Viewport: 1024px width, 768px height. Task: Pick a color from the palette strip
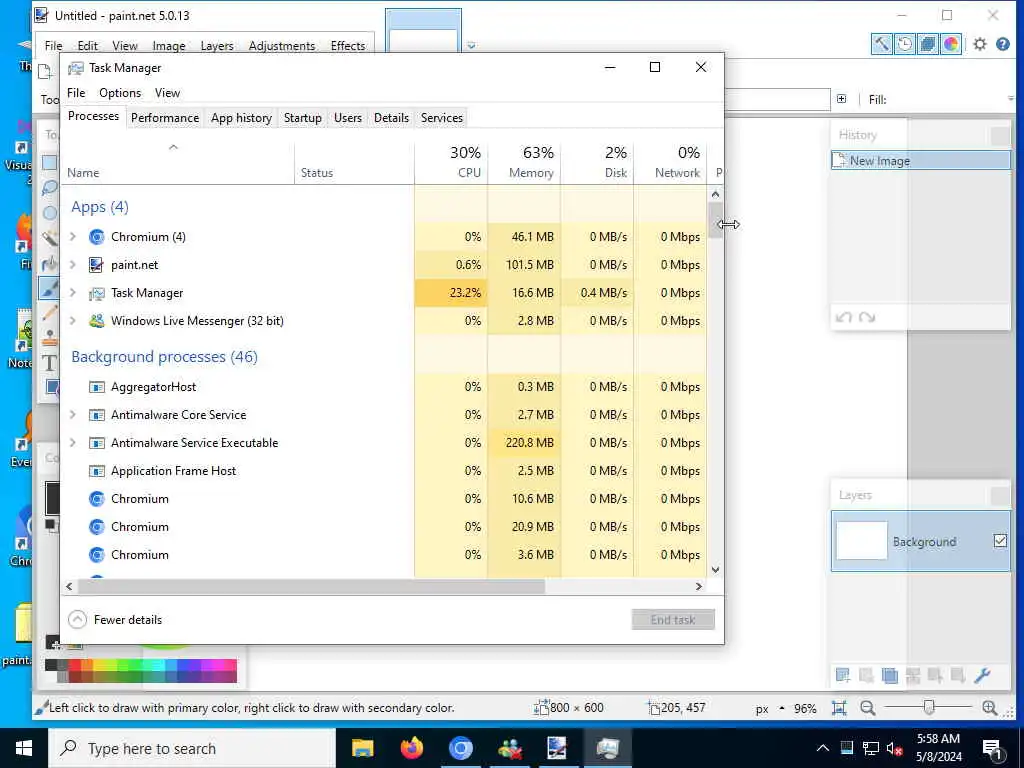(141, 670)
